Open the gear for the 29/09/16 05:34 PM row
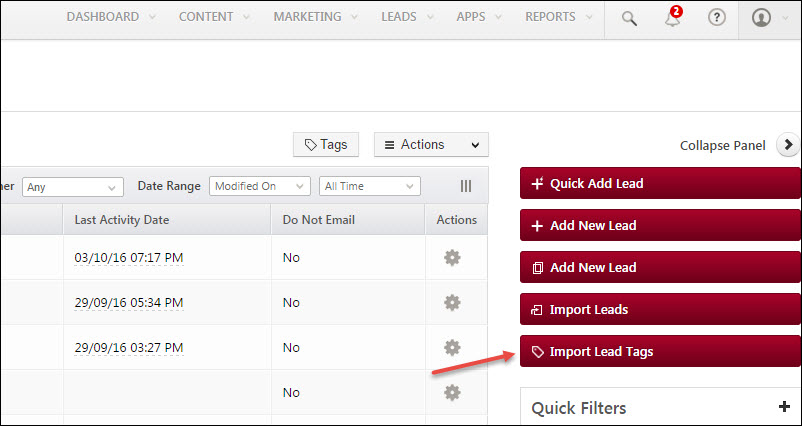The image size is (802, 426). pos(452,303)
